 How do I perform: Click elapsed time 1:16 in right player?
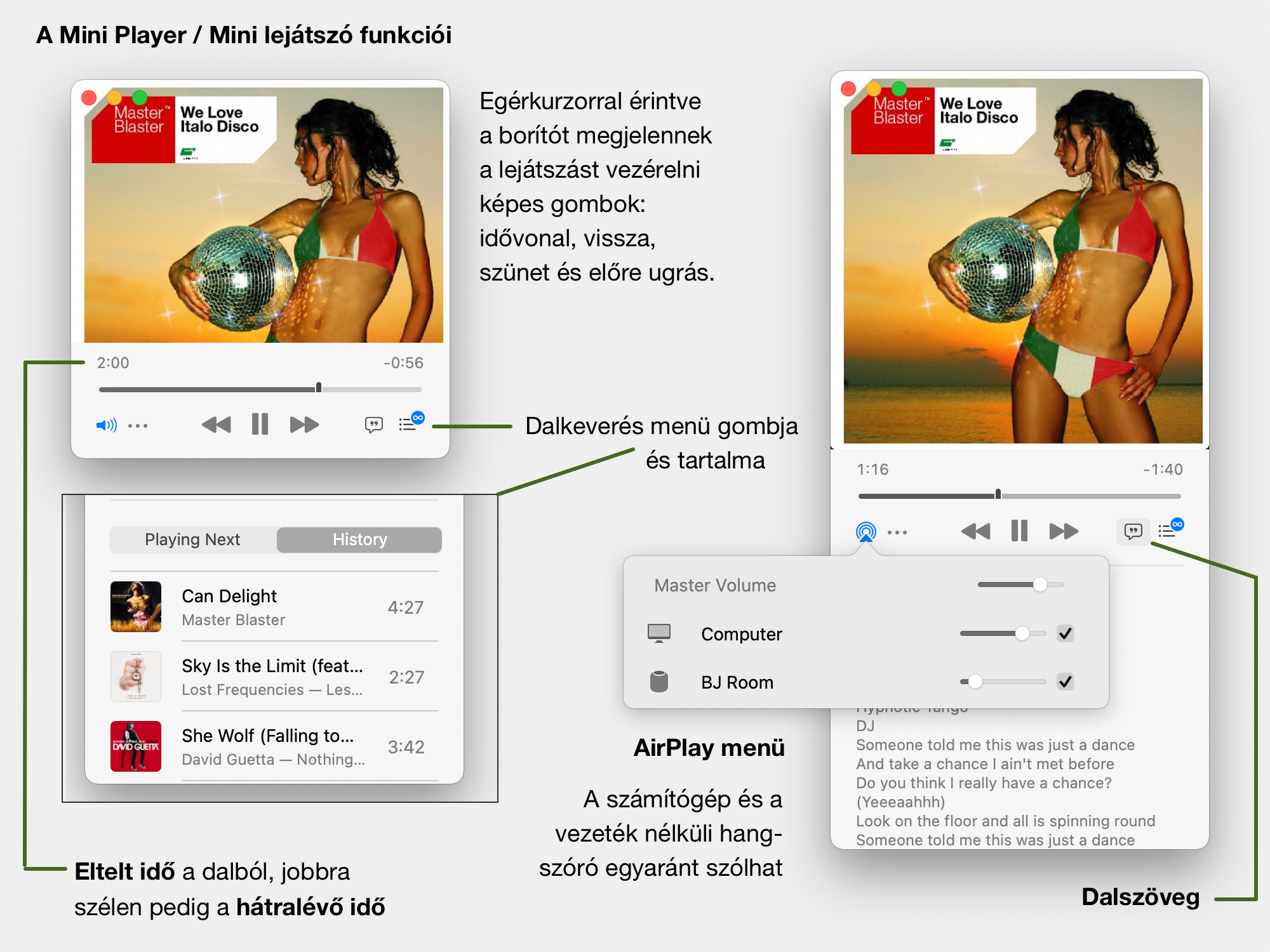pyautogui.click(x=873, y=470)
